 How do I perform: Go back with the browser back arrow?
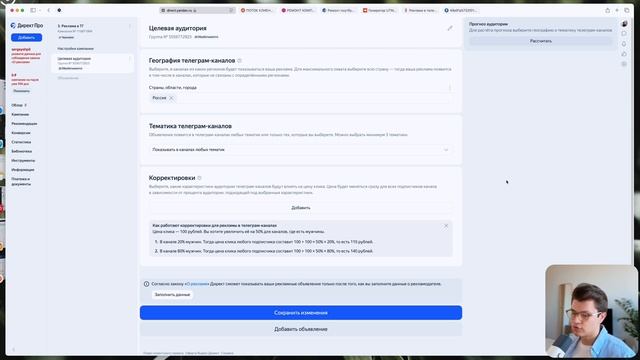click(x=49, y=10)
